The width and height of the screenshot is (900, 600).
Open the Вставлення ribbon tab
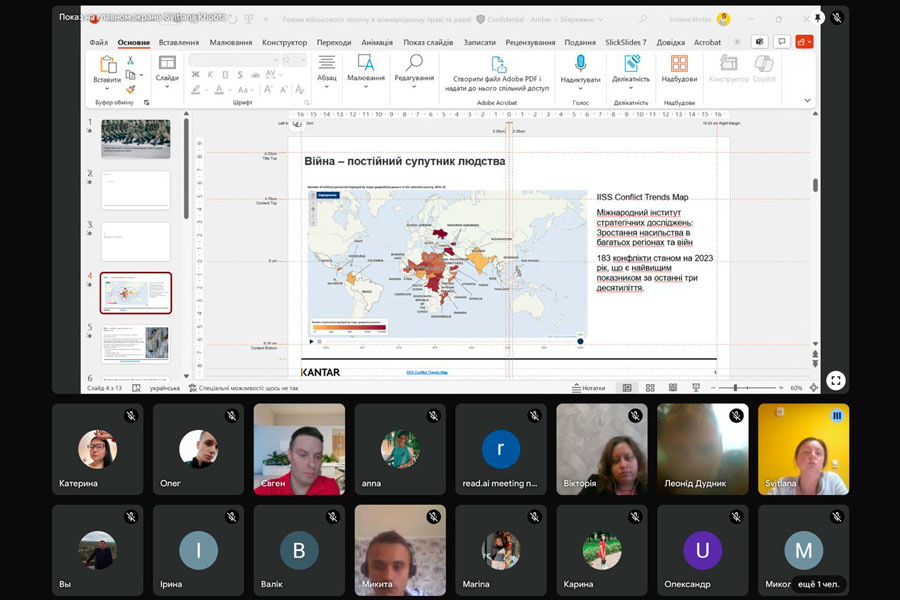click(x=178, y=42)
